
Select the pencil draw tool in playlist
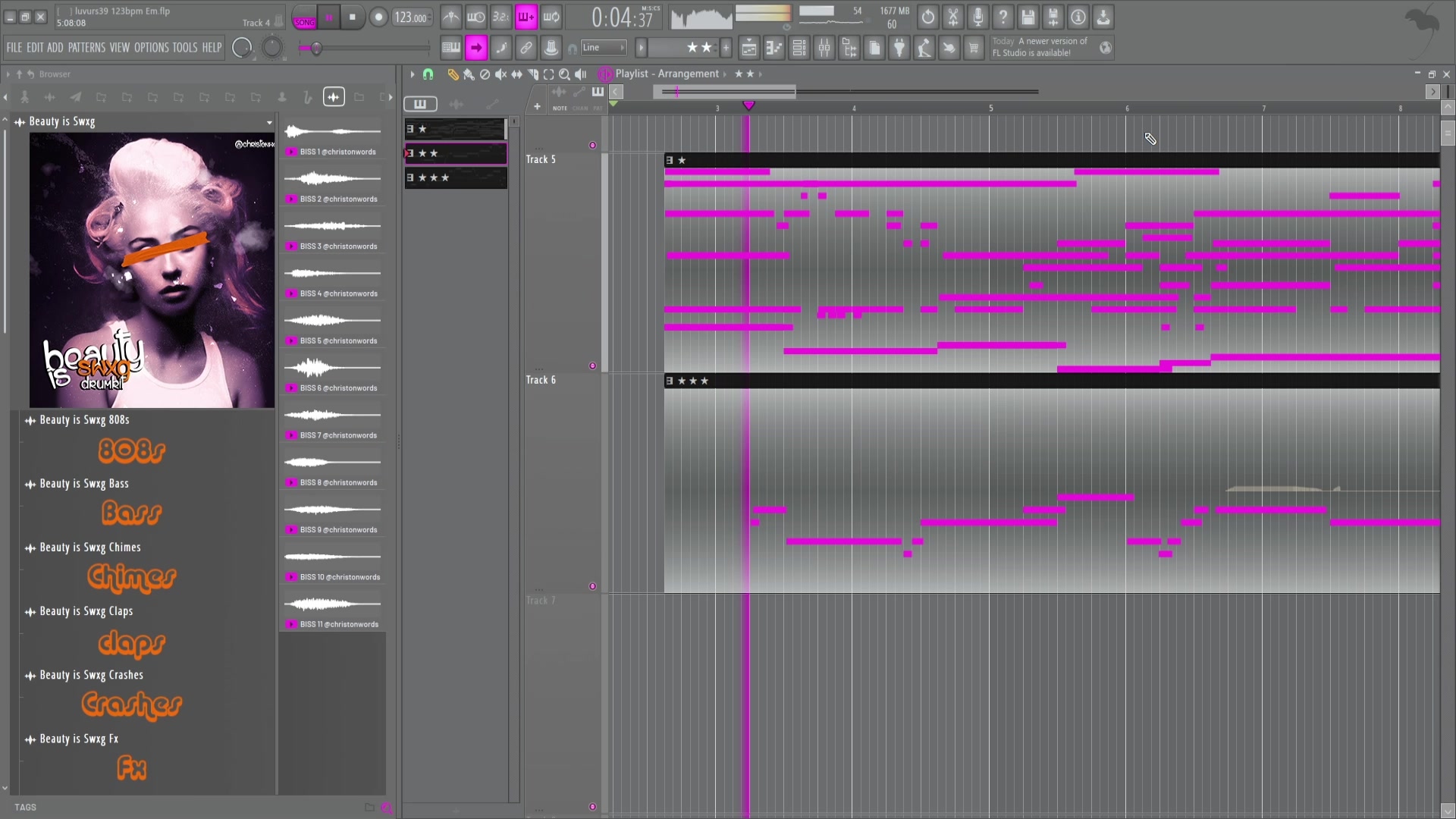coord(453,74)
